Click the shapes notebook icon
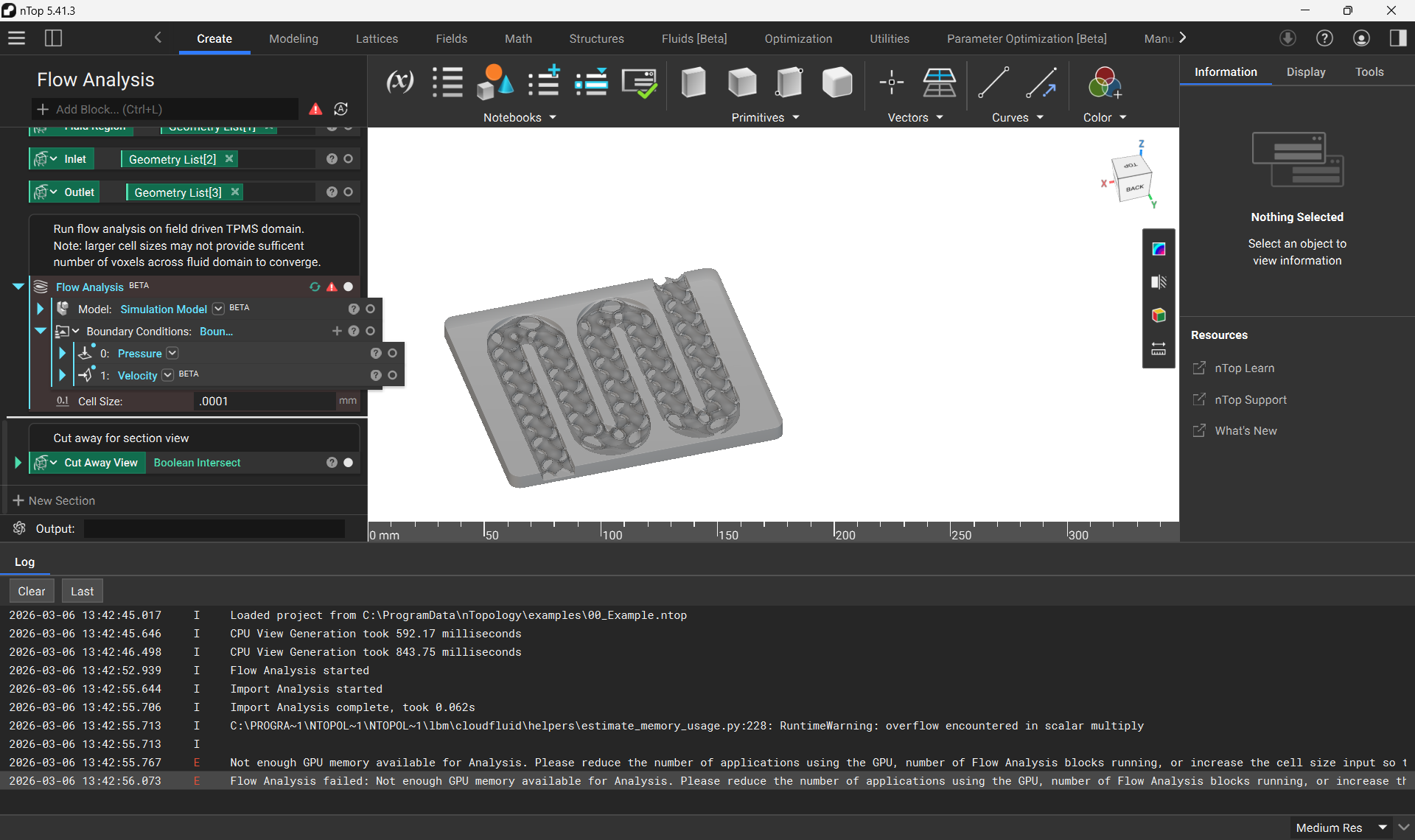Viewport: 1415px width, 840px height. (495, 81)
